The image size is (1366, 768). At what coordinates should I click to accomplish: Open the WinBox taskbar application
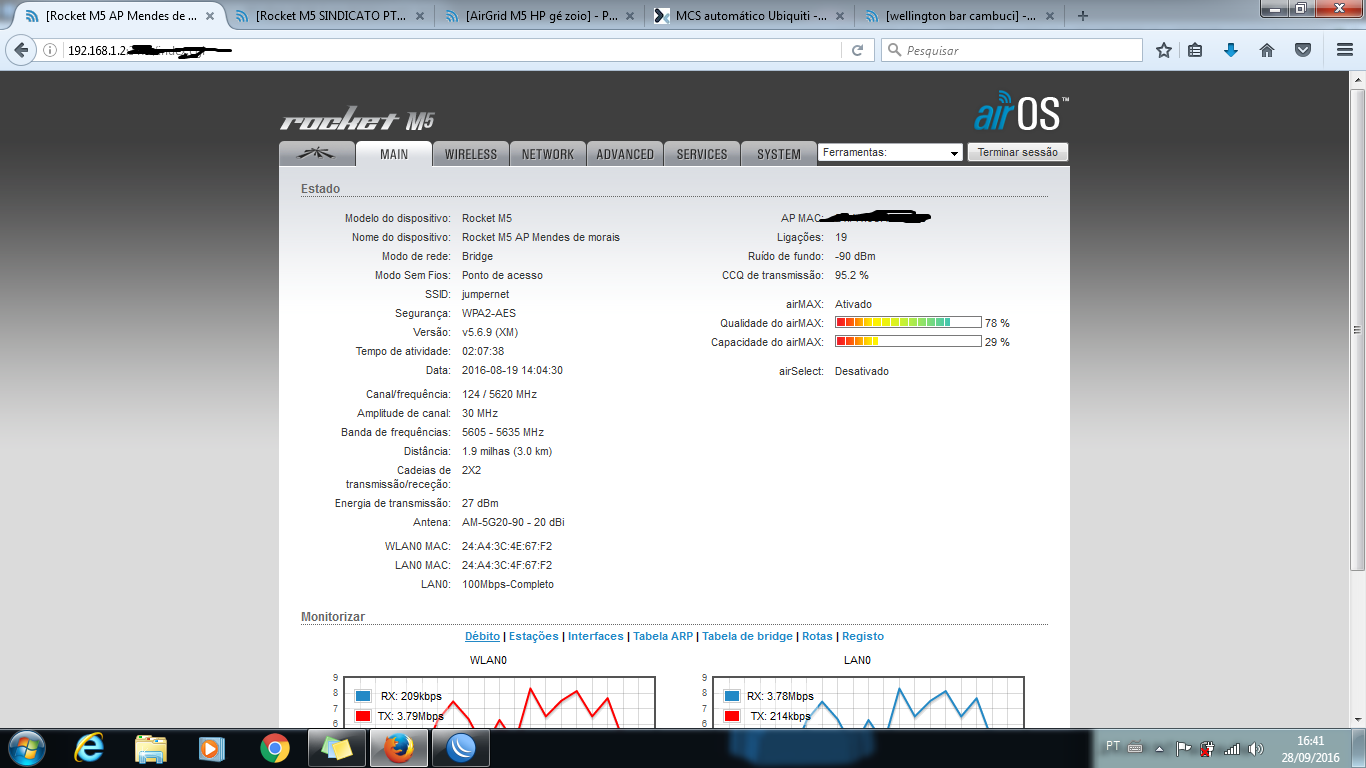[x=462, y=747]
